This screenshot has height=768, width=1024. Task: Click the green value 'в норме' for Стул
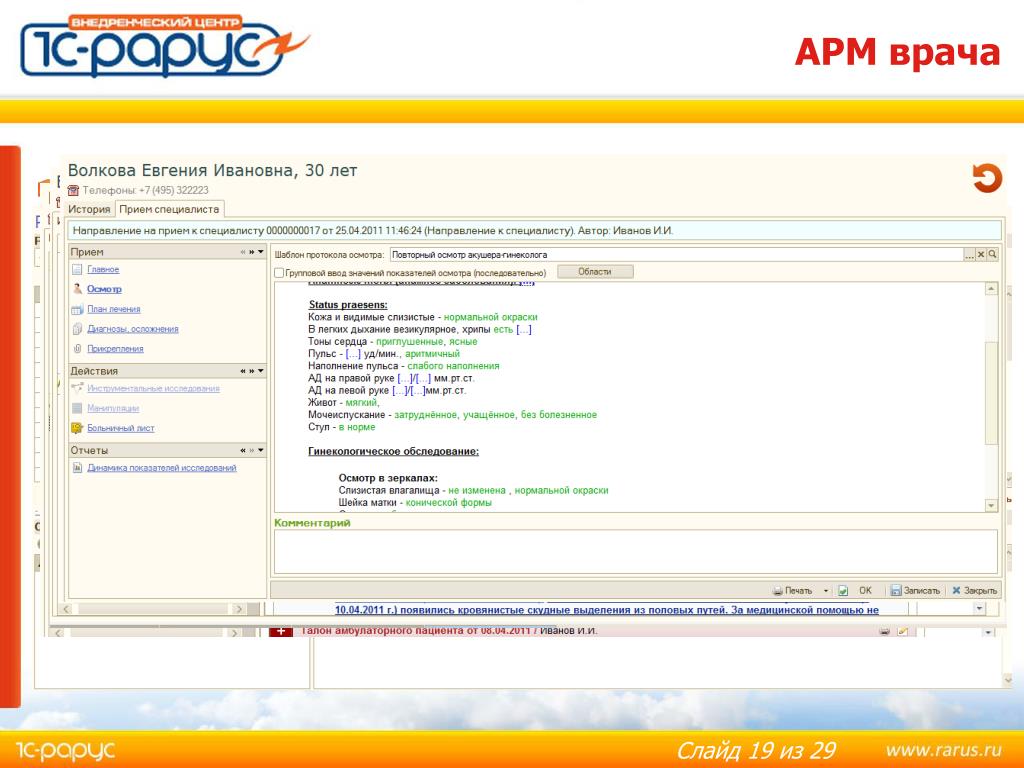[357, 427]
